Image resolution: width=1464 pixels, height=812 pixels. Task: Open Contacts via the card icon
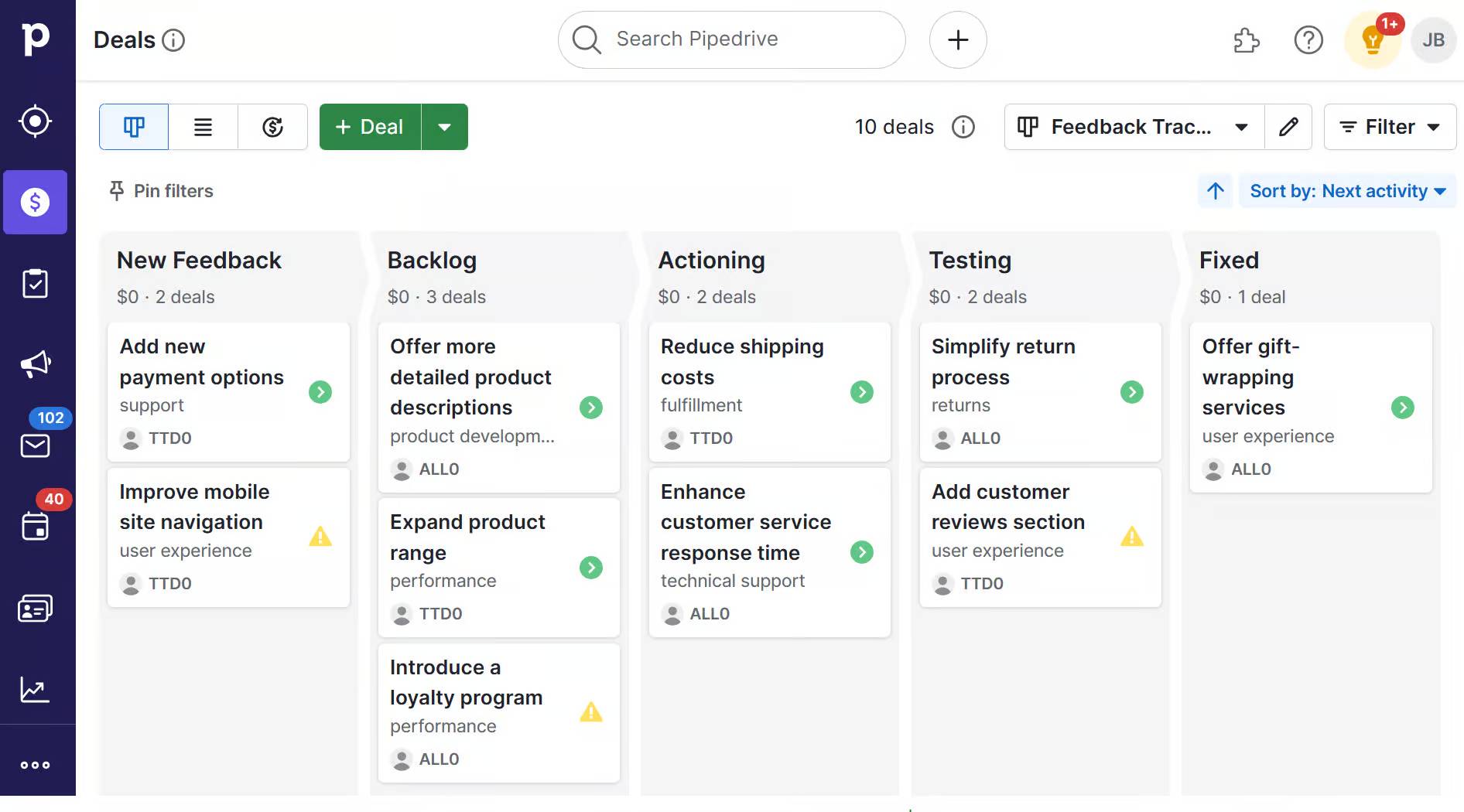coord(36,608)
